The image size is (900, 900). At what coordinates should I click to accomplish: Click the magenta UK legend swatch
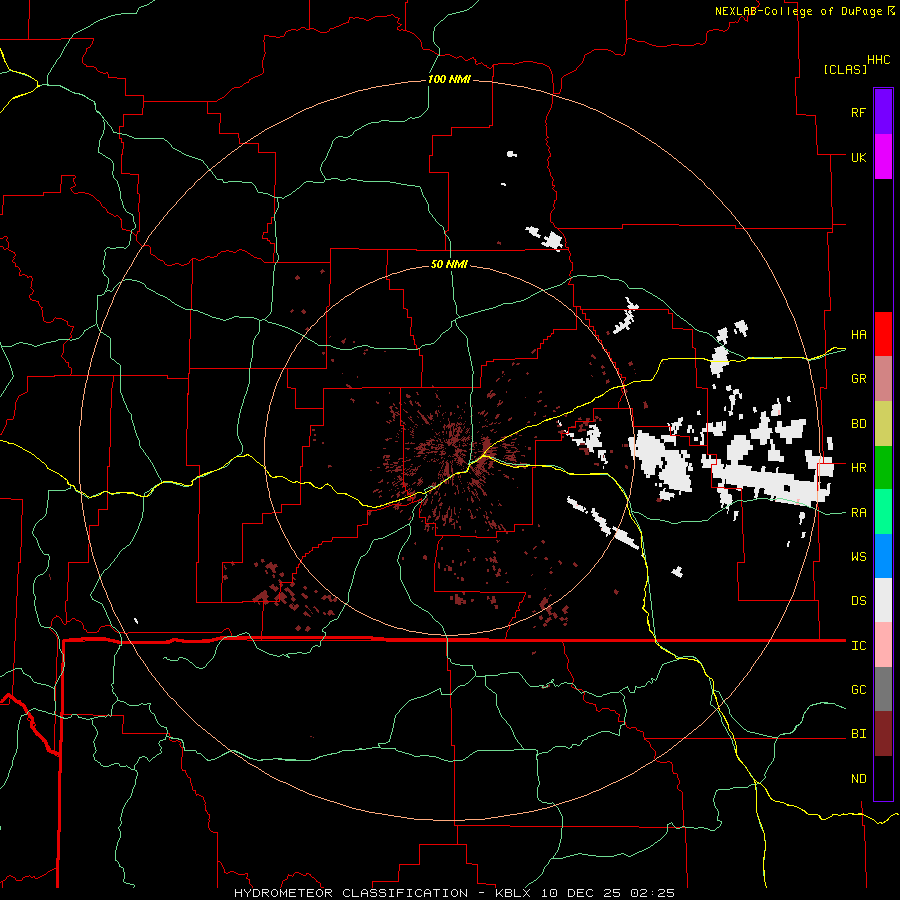click(883, 157)
